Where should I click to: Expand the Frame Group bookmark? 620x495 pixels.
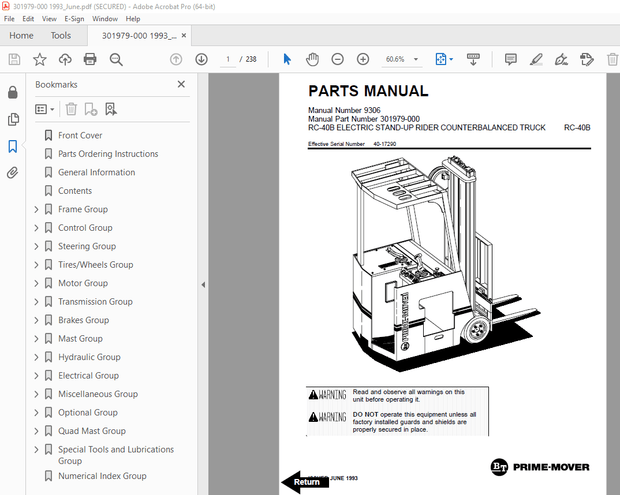pos(36,209)
